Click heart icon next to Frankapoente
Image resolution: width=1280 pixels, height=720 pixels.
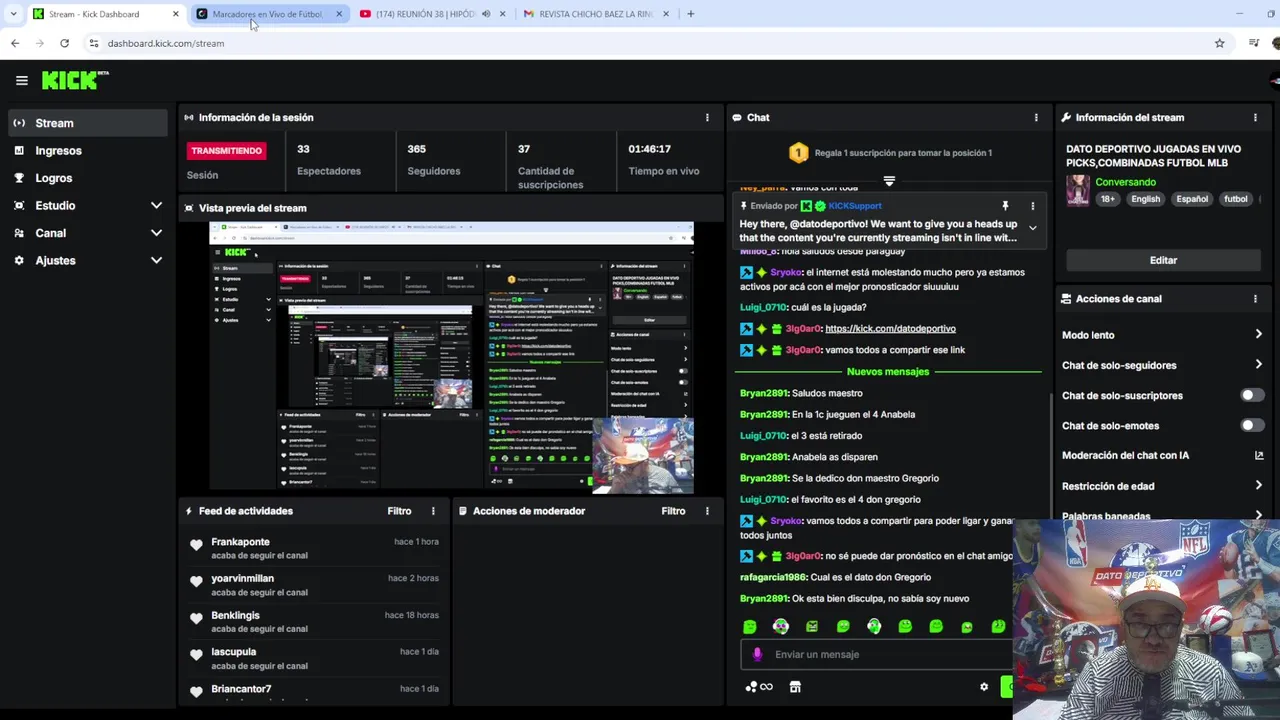(x=196, y=546)
